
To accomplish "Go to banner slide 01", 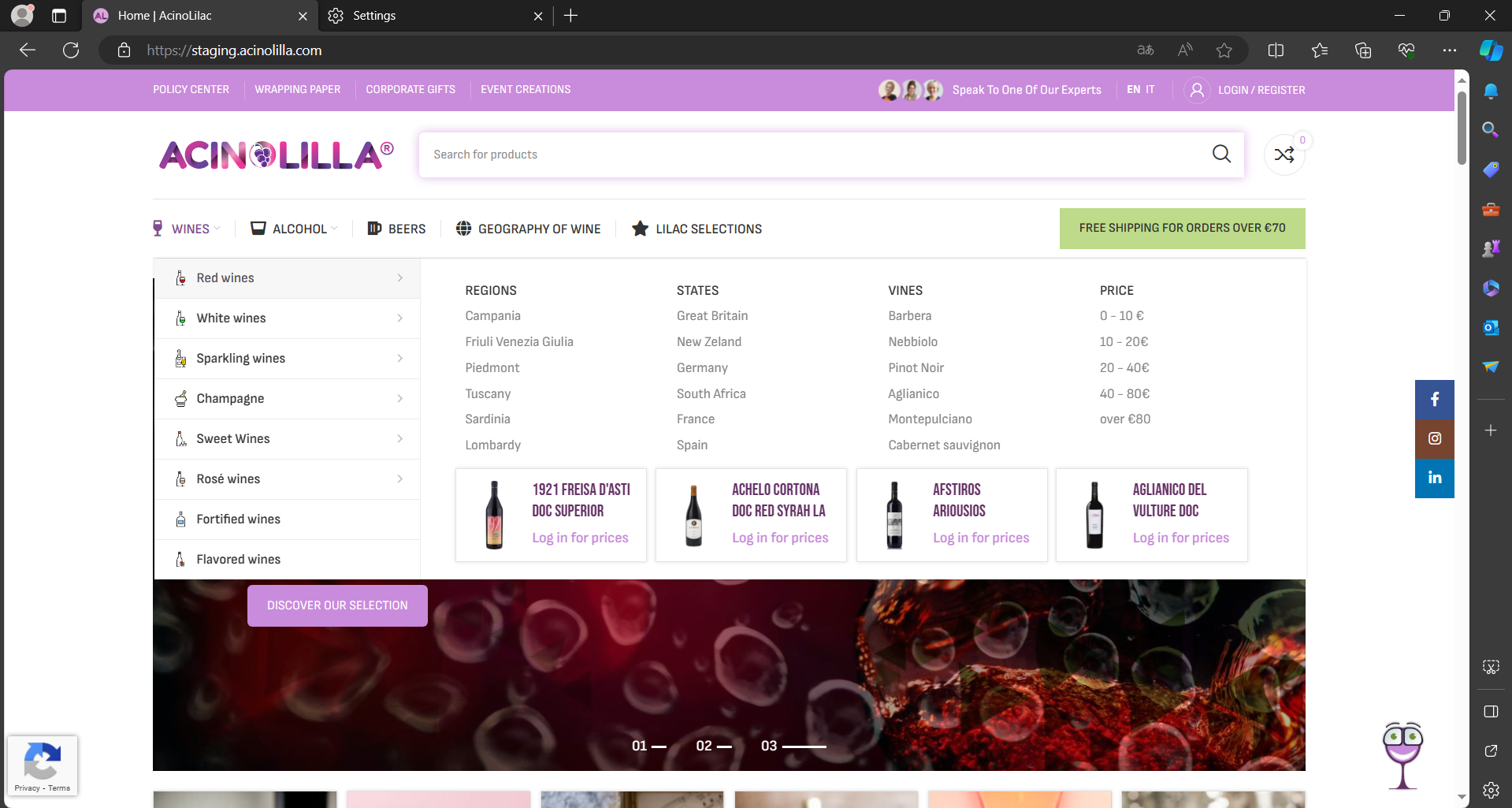I will tap(648, 746).
